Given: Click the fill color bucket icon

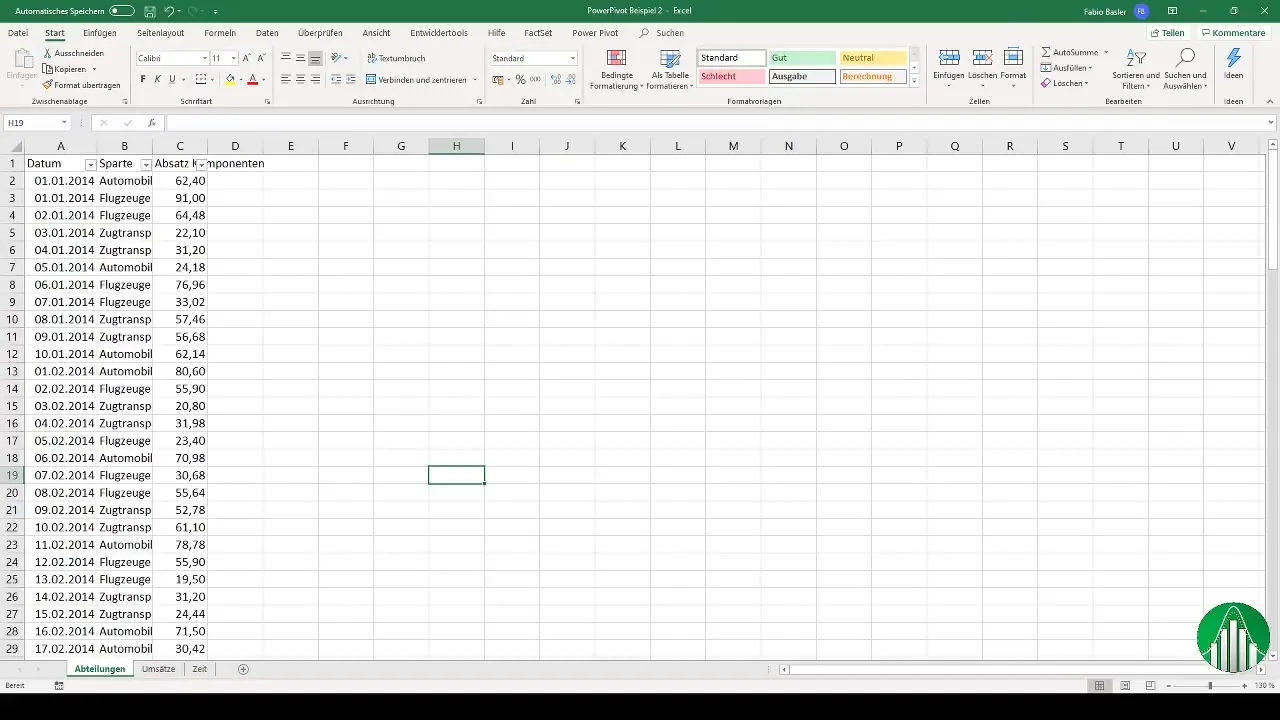Looking at the screenshot, I should point(230,79).
